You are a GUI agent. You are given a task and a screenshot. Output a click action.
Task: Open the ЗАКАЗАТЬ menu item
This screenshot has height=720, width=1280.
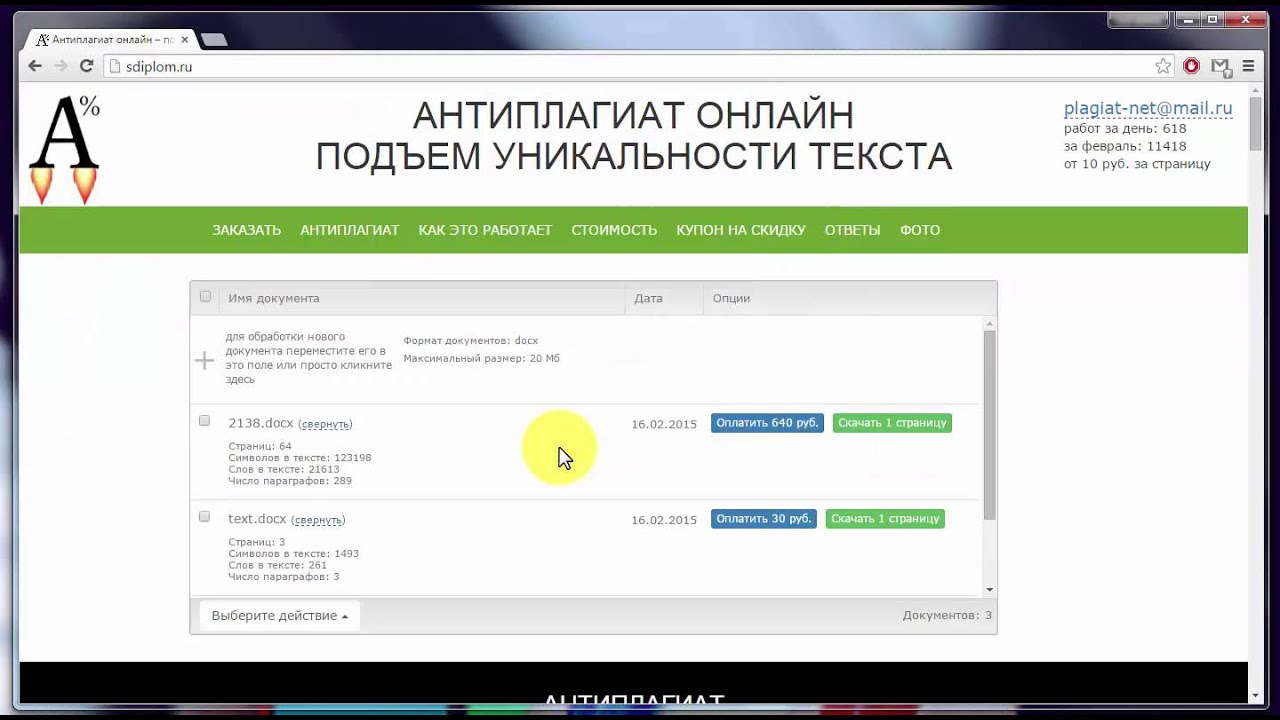246,230
